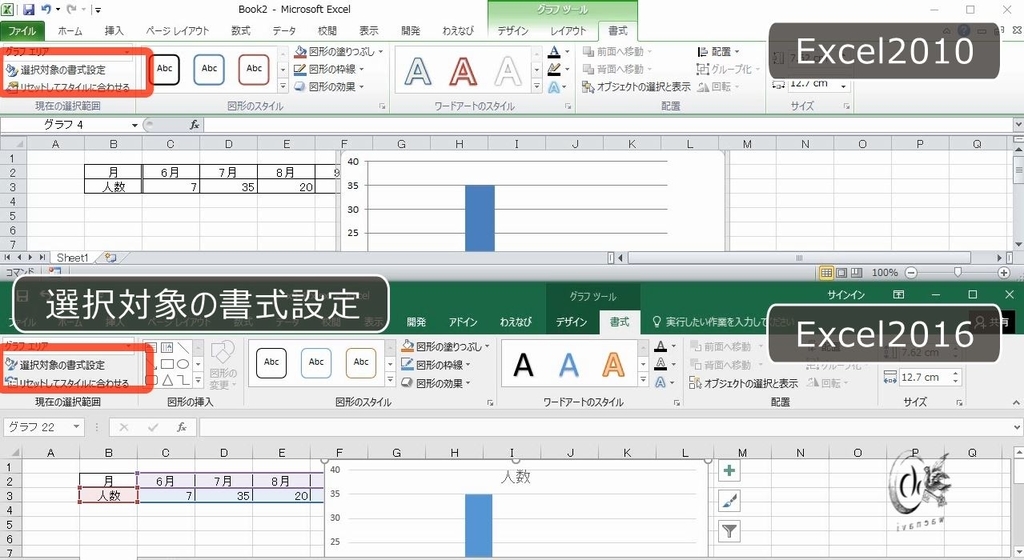Click zoom slider handle in Excel 2010 status bar
The height and width of the screenshot is (560, 1024).
tap(957, 272)
